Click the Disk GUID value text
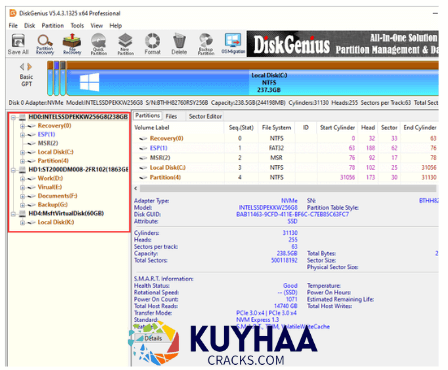This screenshot has width=448, height=370. 292,214
